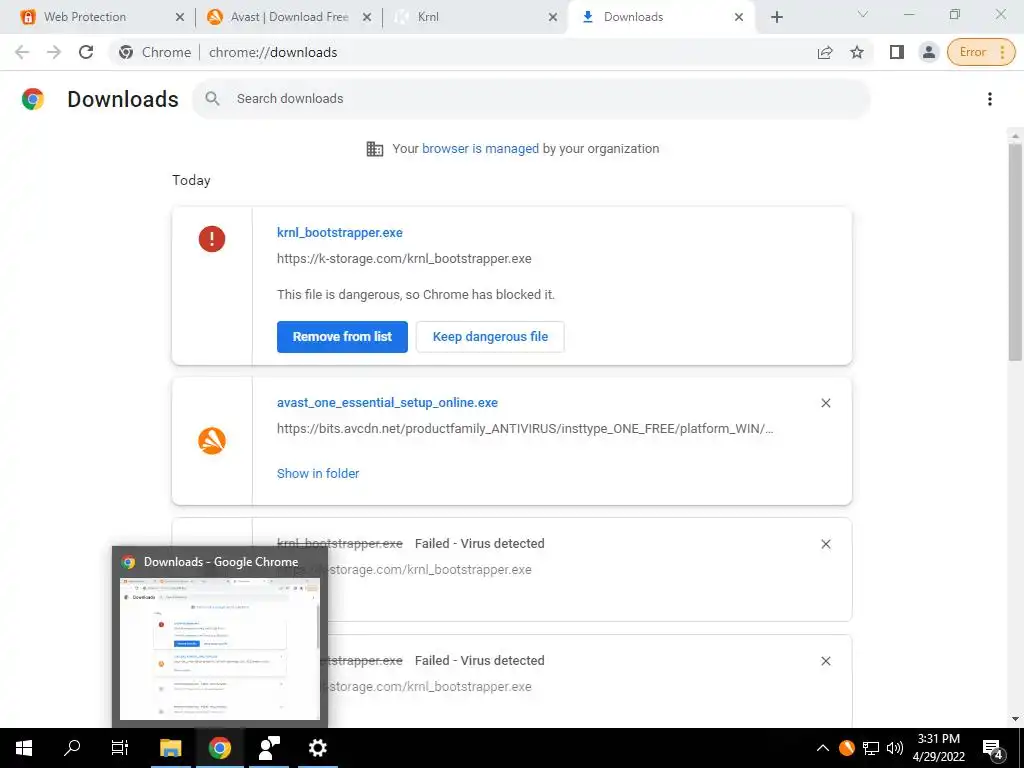Open the notification center icon
This screenshot has height=768, width=1024.
pyautogui.click(x=993, y=748)
